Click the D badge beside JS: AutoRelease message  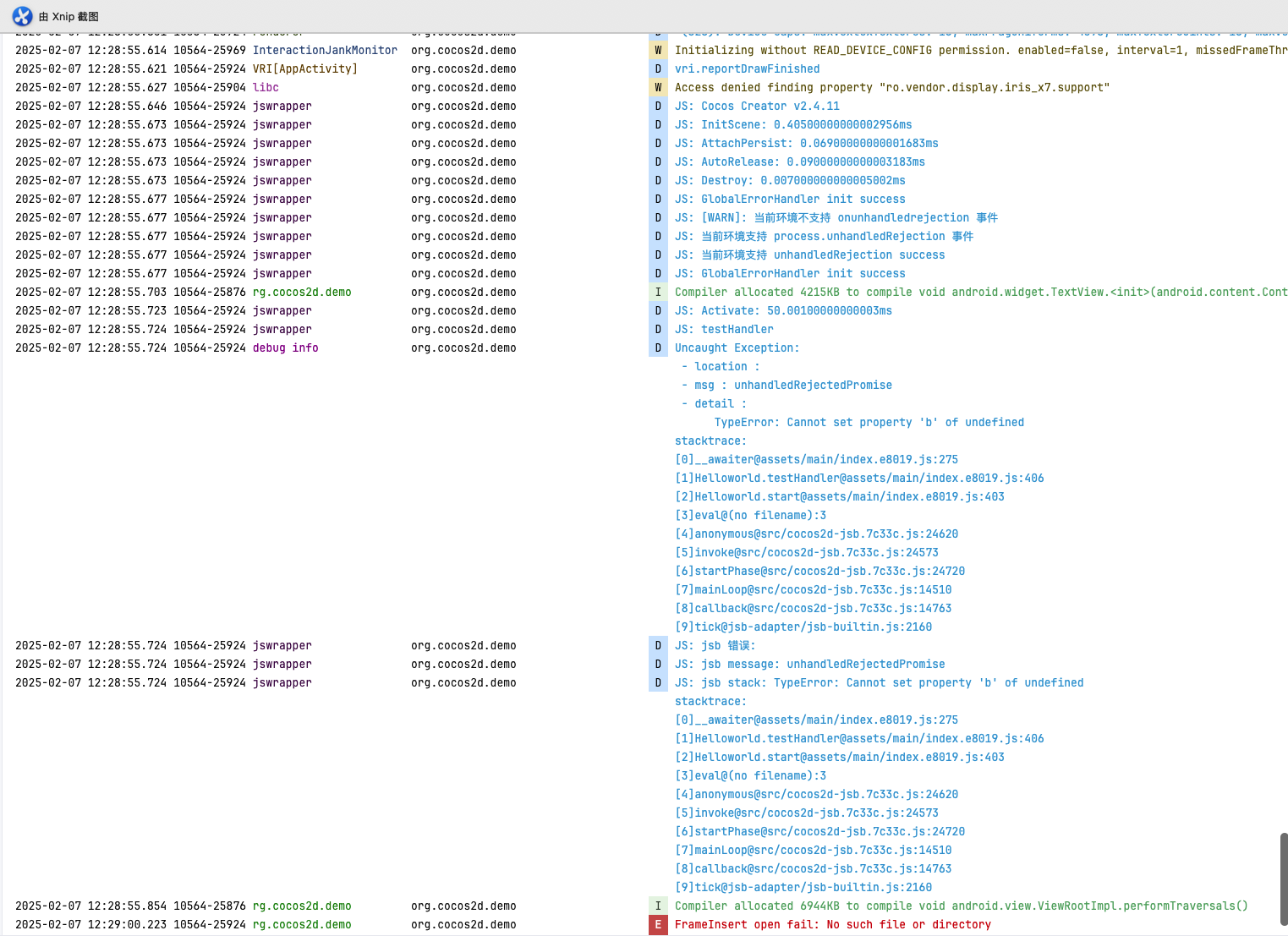tap(658, 162)
